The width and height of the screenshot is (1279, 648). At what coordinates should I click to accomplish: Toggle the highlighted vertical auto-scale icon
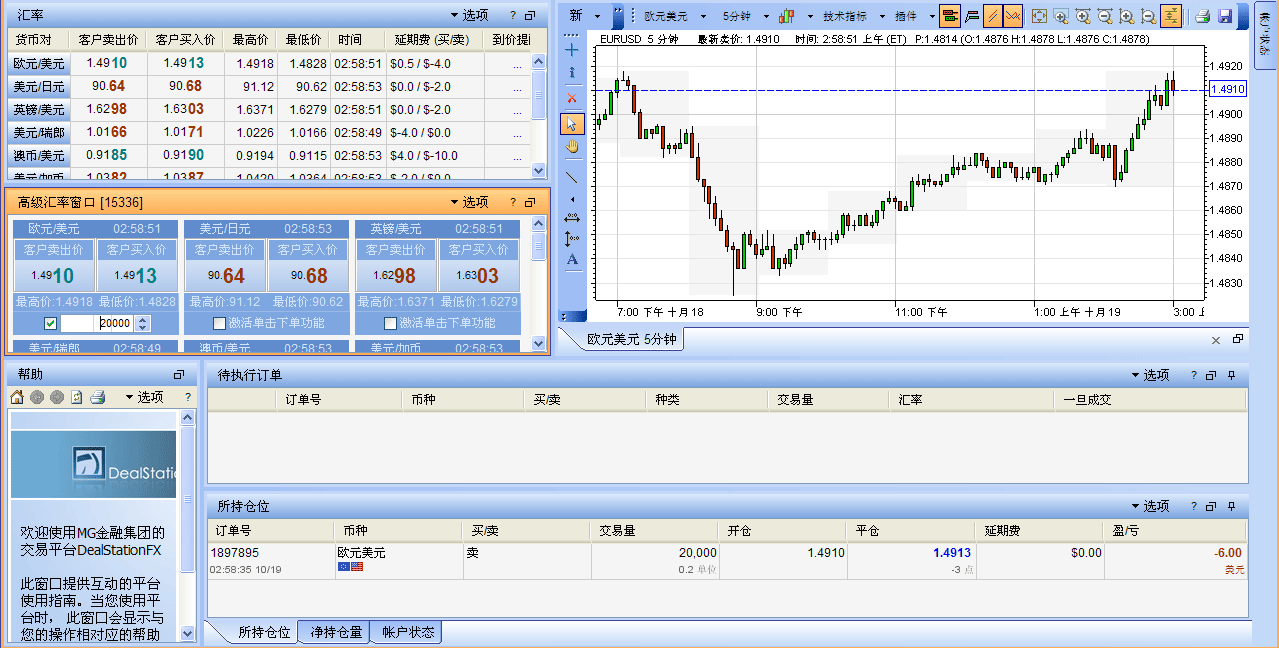click(1171, 16)
